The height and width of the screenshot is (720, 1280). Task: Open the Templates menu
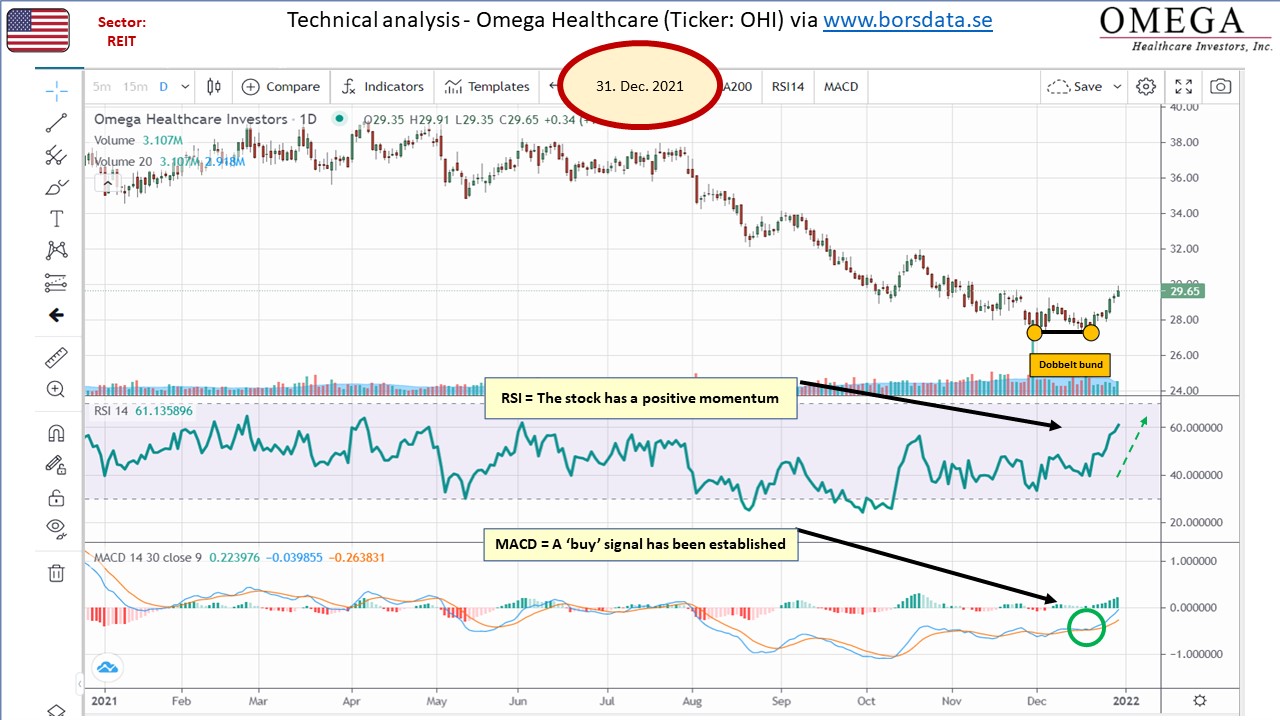pos(487,87)
